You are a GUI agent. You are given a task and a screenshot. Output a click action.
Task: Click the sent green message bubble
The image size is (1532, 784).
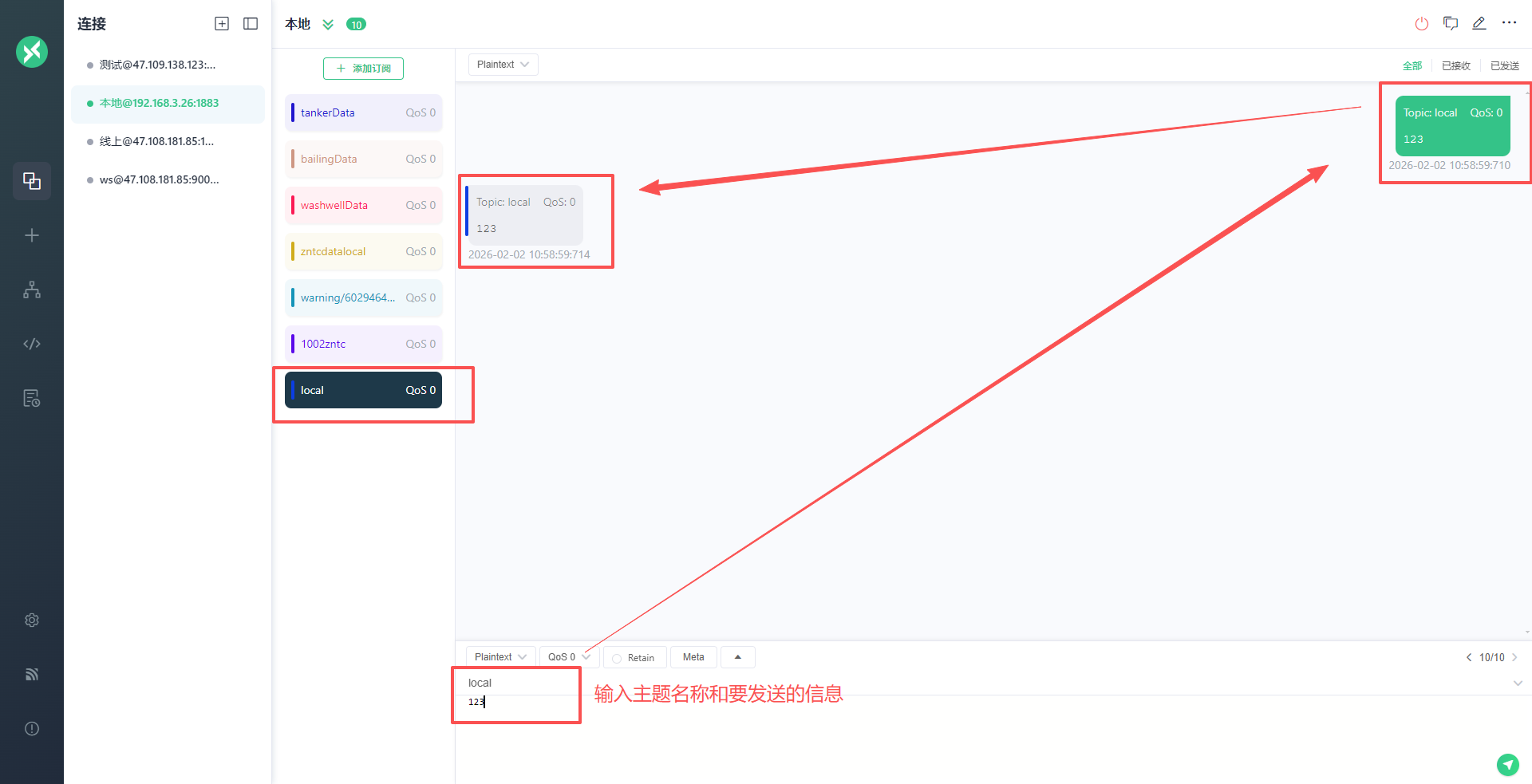pos(1452,126)
